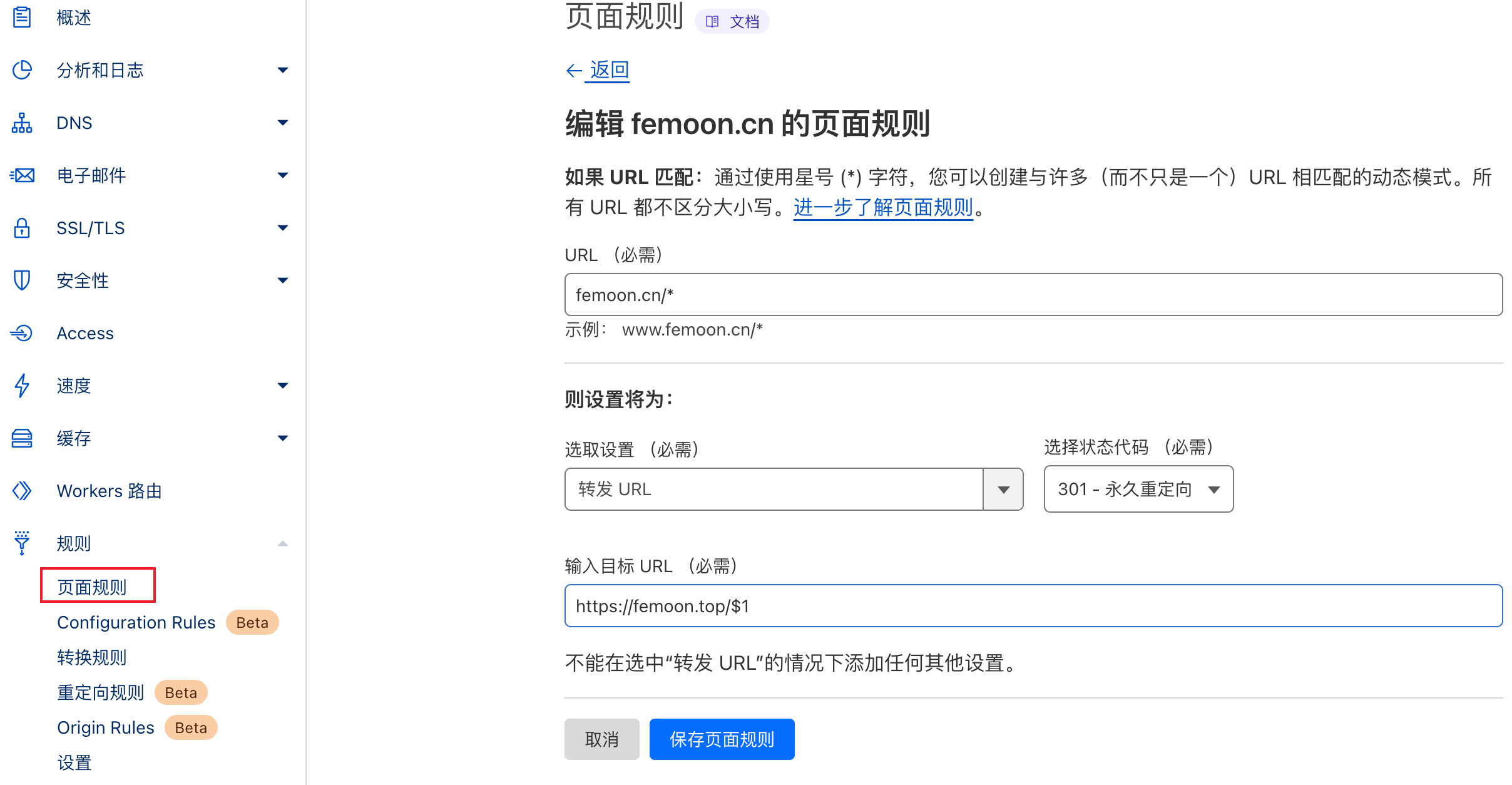Click the 返回 back link

click(x=608, y=70)
